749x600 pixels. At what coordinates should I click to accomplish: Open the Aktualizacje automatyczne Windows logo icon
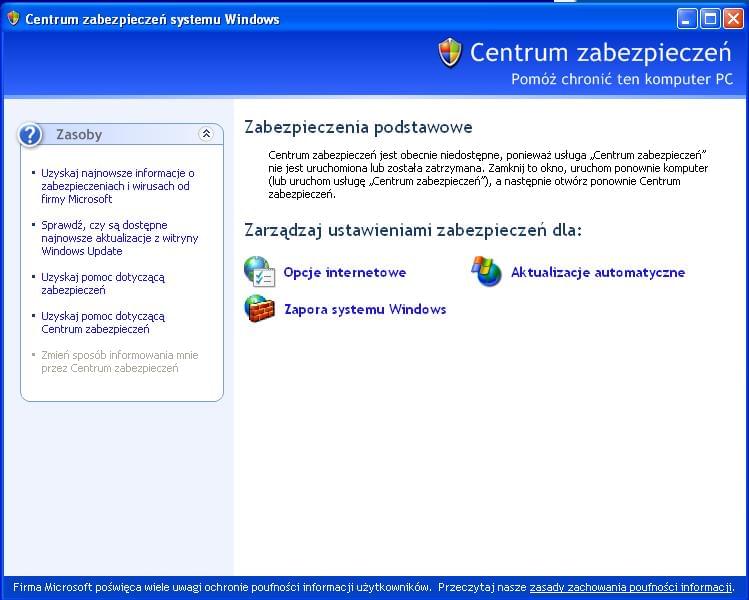click(x=486, y=271)
